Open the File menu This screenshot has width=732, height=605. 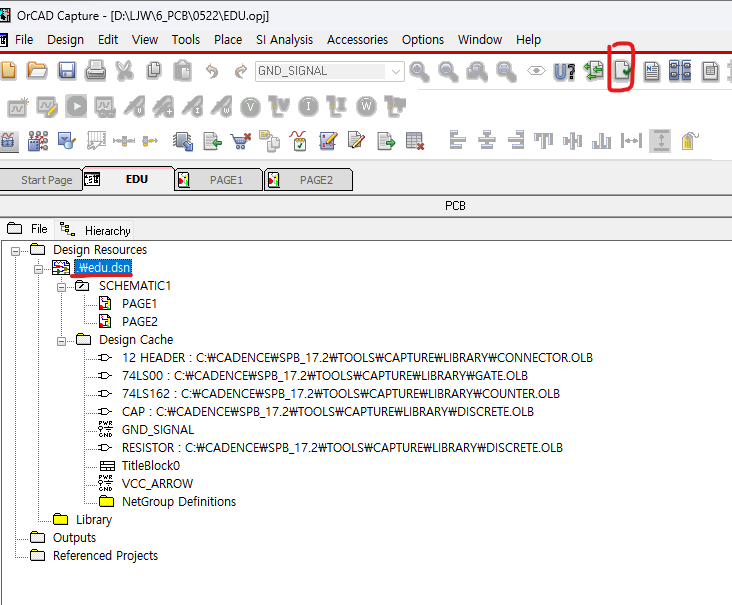[24, 40]
